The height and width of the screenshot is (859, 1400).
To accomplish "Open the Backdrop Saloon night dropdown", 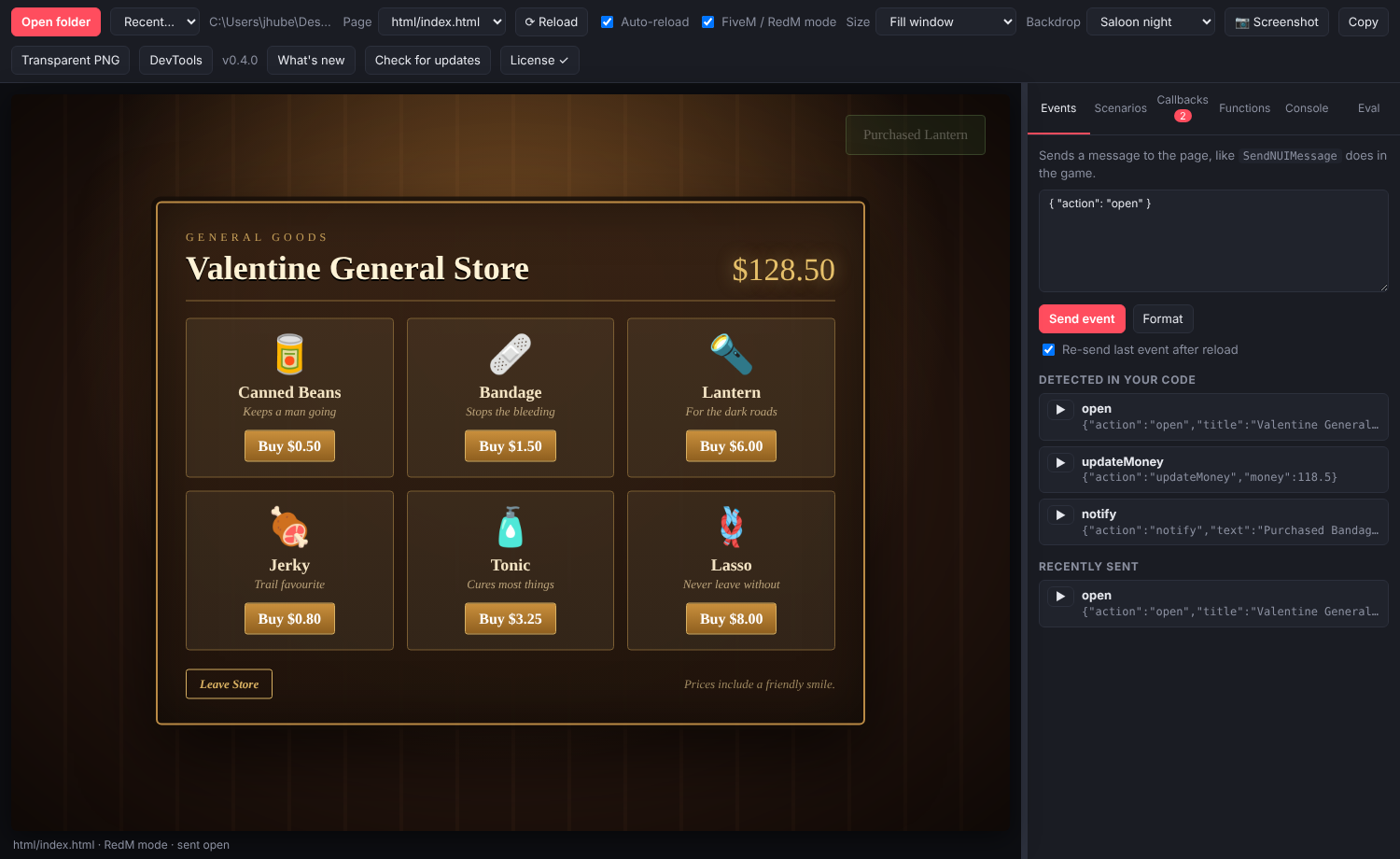I will (1150, 21).
